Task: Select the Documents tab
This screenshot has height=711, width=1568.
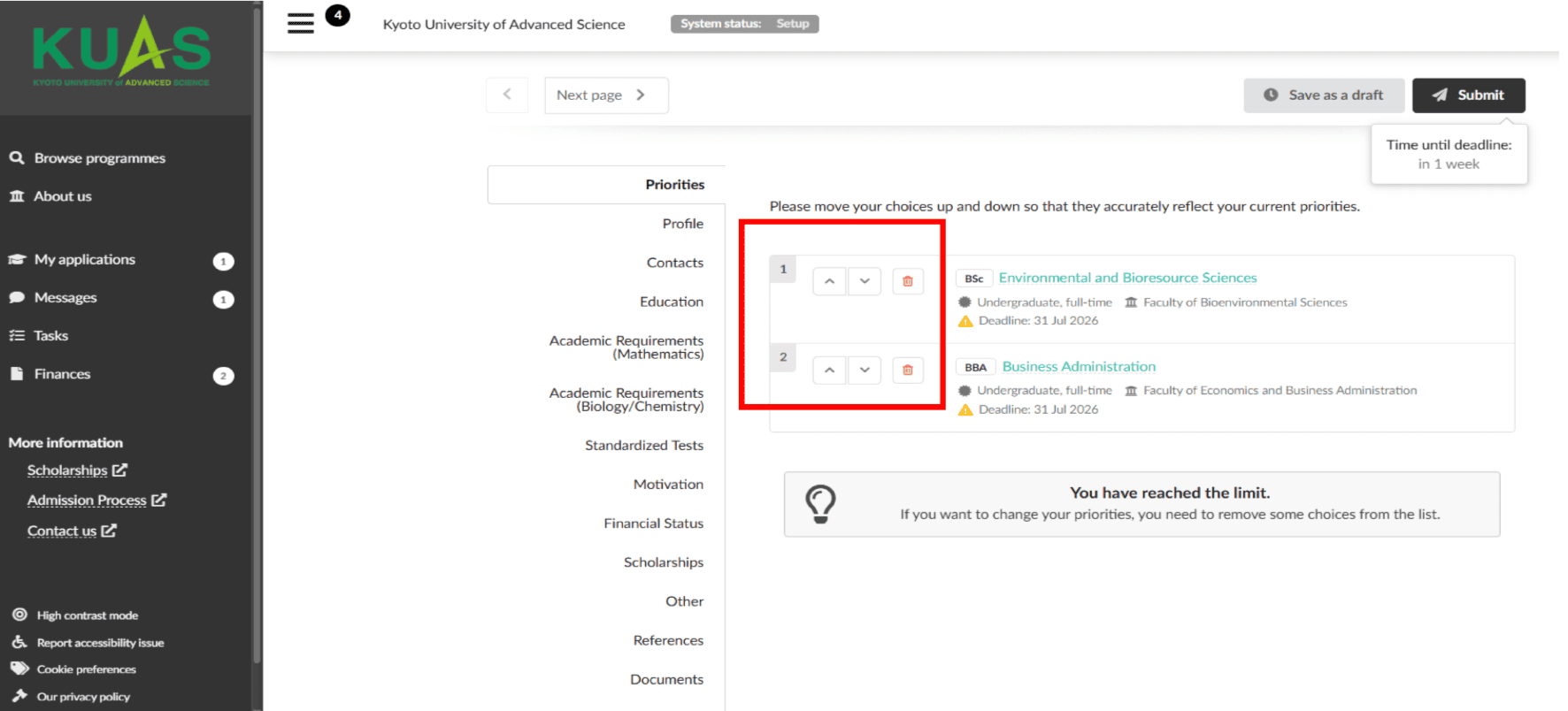Action: (x=667, y=678)
